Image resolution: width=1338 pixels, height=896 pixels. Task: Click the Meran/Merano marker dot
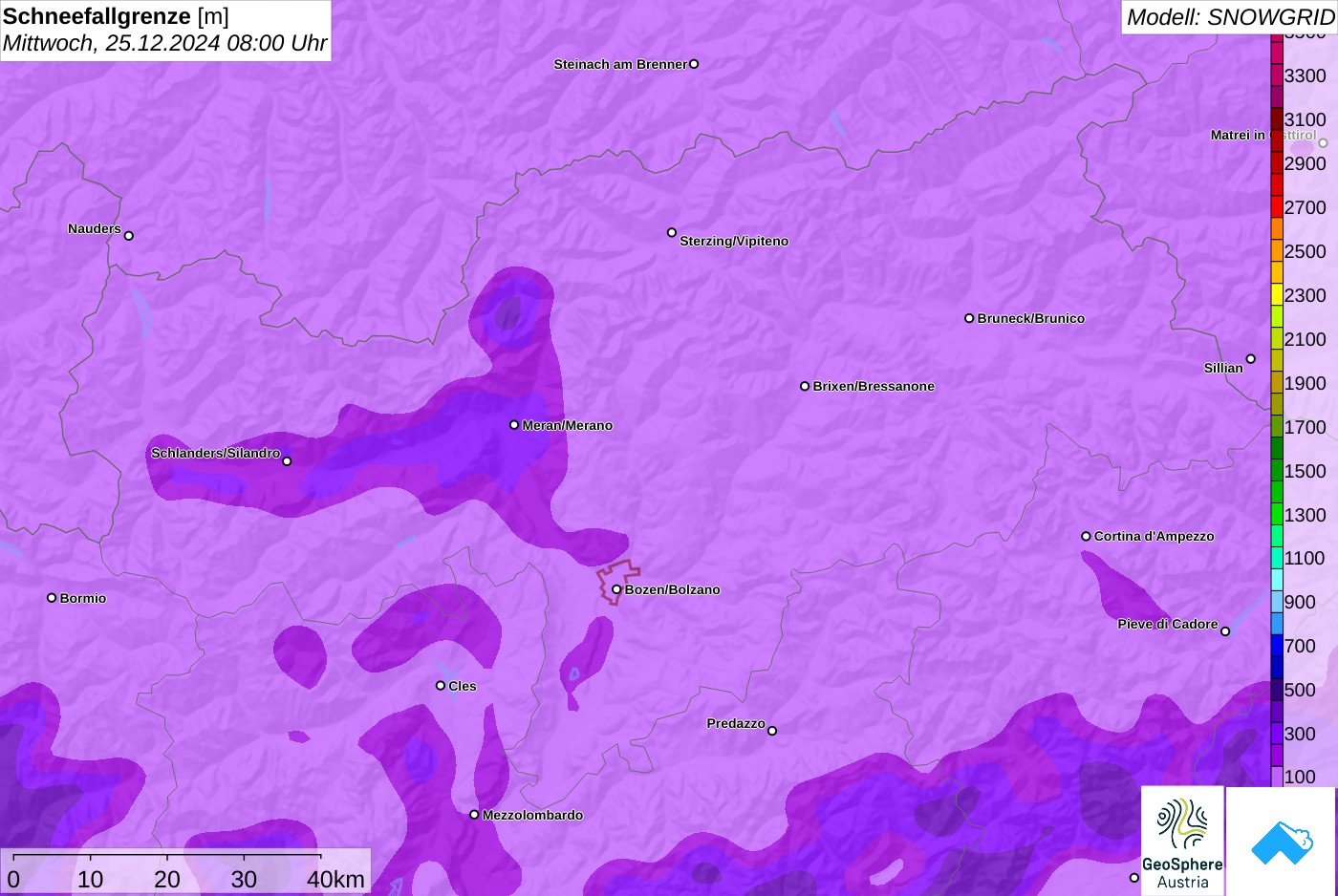click(x=514, y=424)
